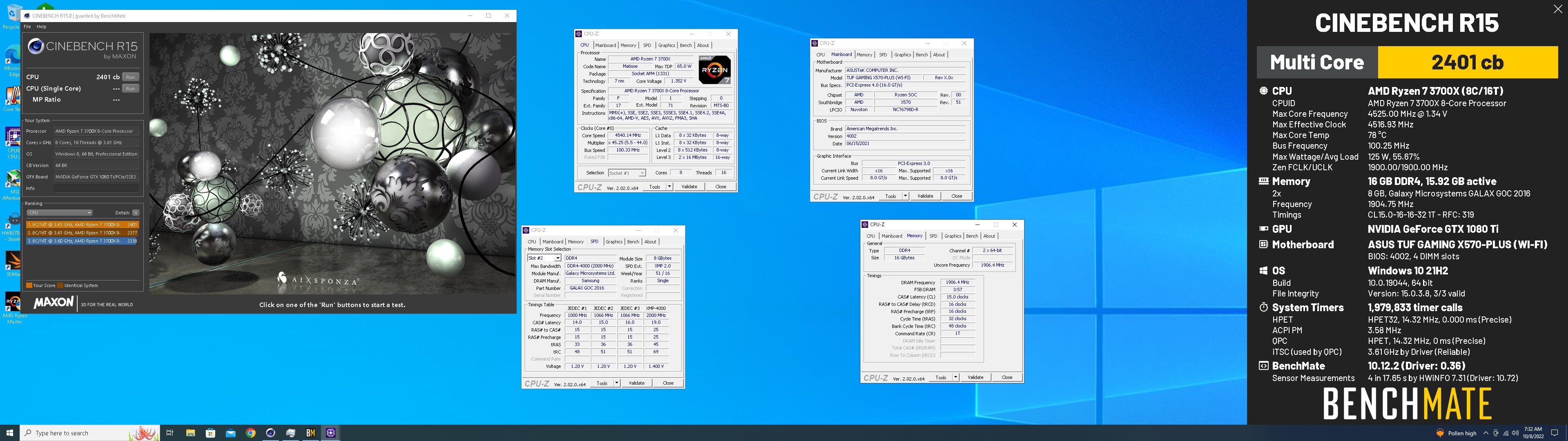
Task: Open Slot #2 memory slot dropdown
Action: (543, 258)
